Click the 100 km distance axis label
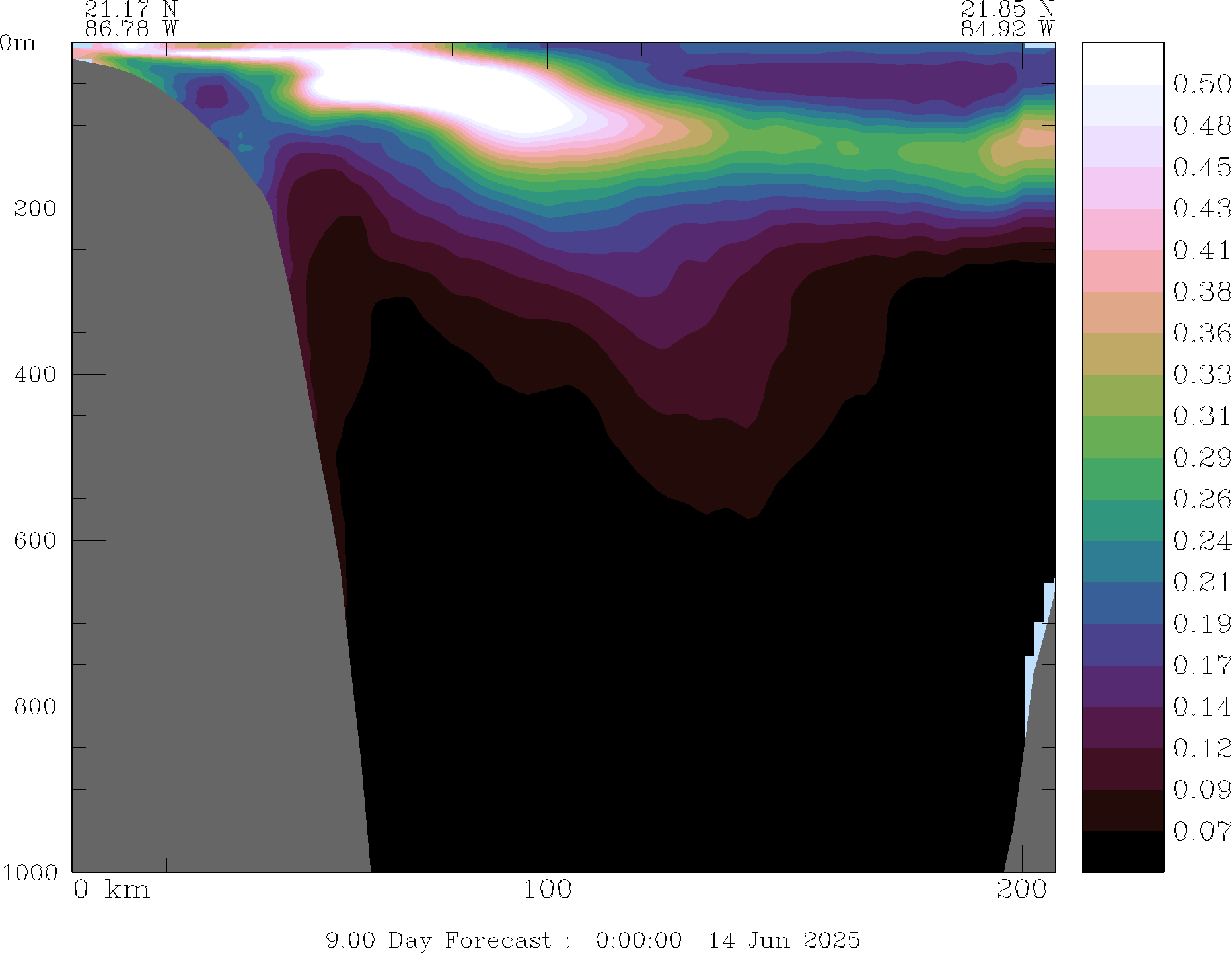 [547, 890]
